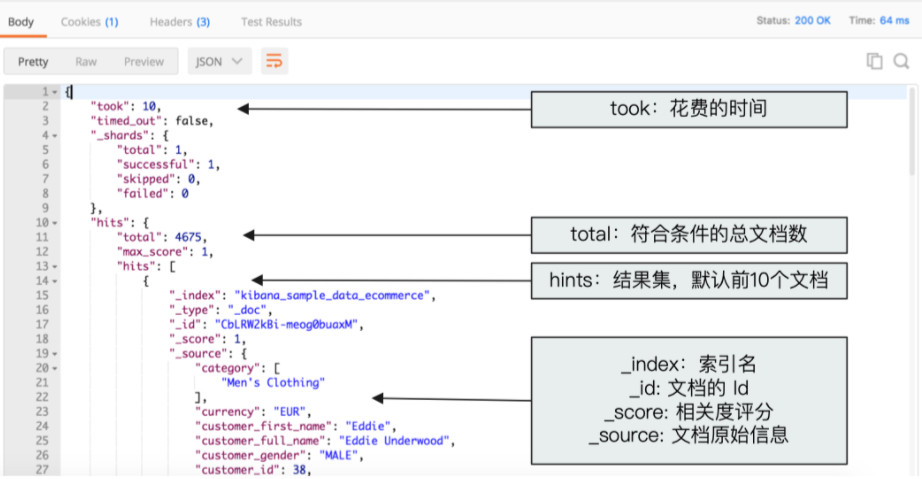
Task: Select Pretty view mode
Action: 33,62
